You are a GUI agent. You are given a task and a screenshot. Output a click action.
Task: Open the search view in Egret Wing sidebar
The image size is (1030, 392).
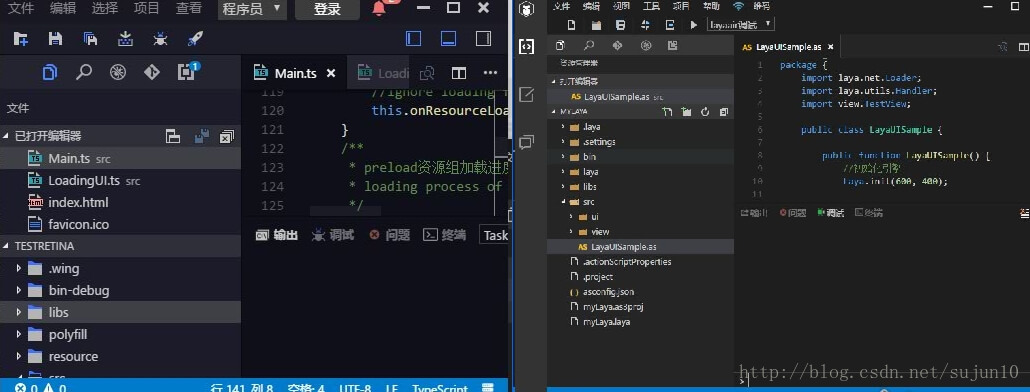tap(83, 72)
